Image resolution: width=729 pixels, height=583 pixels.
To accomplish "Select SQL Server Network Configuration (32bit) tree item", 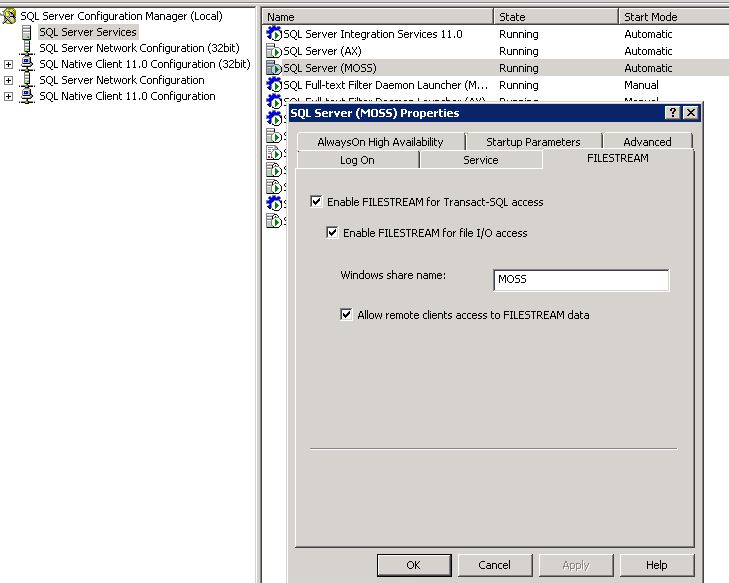I will coord(139,48).
